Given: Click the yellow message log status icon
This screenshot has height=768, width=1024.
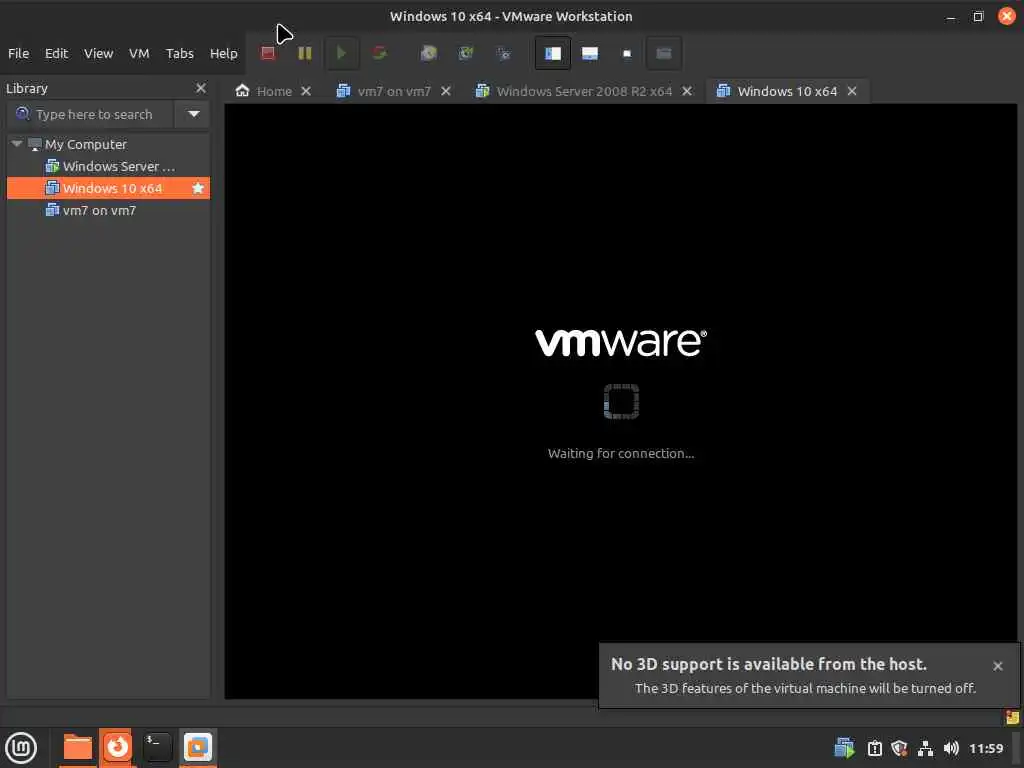Looking at the screenshot, I should [1012, 717].
